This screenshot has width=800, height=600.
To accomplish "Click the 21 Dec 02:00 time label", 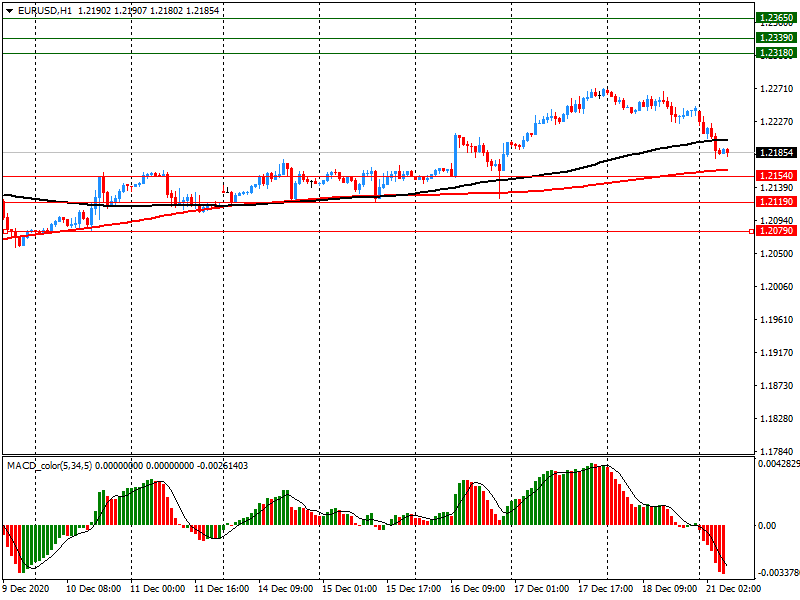I will [733, 589].
